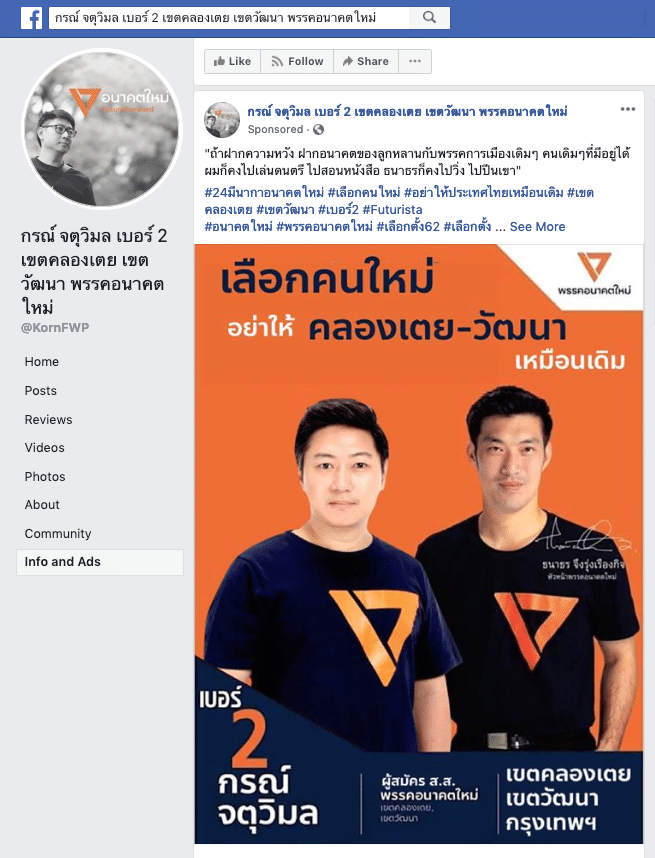
Task: Open the post options three-dot menu
Action: (x=628, y=109)
